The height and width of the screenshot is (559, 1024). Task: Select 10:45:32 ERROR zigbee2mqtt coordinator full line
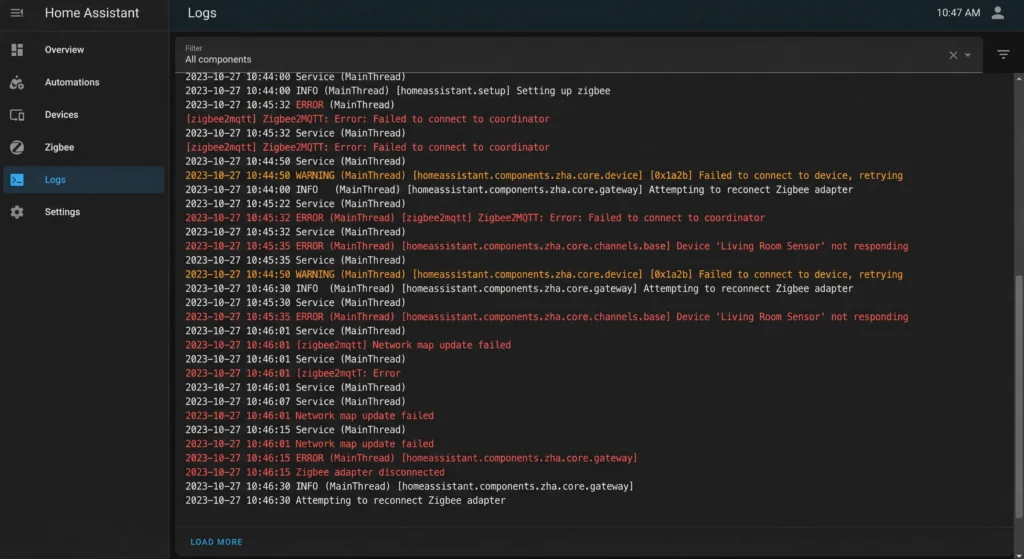point(475,218)
